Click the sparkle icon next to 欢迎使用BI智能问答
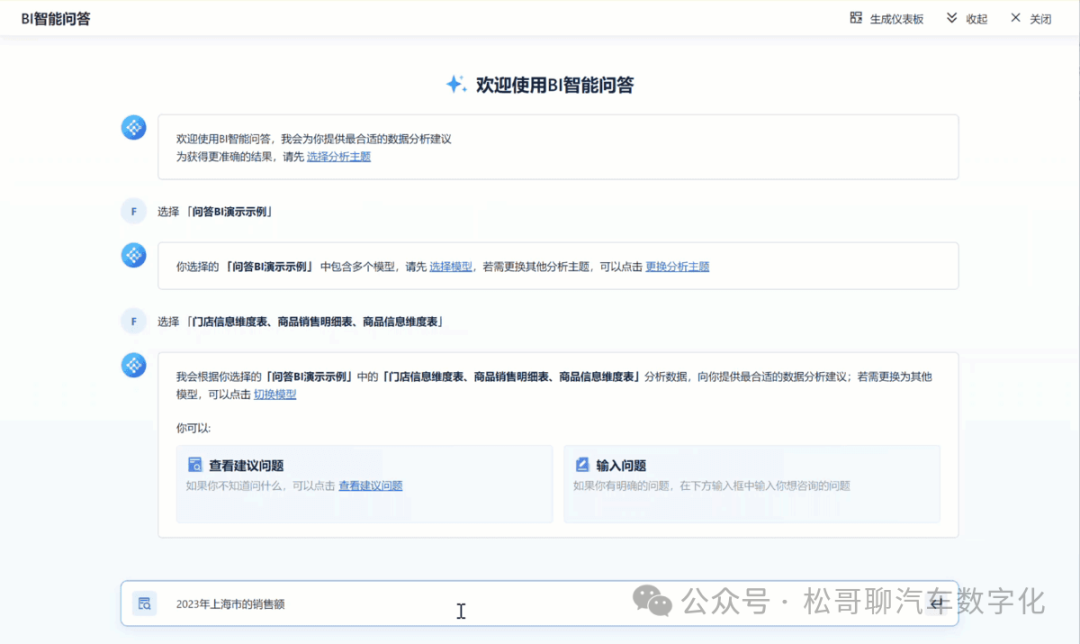 pos(455,84)
